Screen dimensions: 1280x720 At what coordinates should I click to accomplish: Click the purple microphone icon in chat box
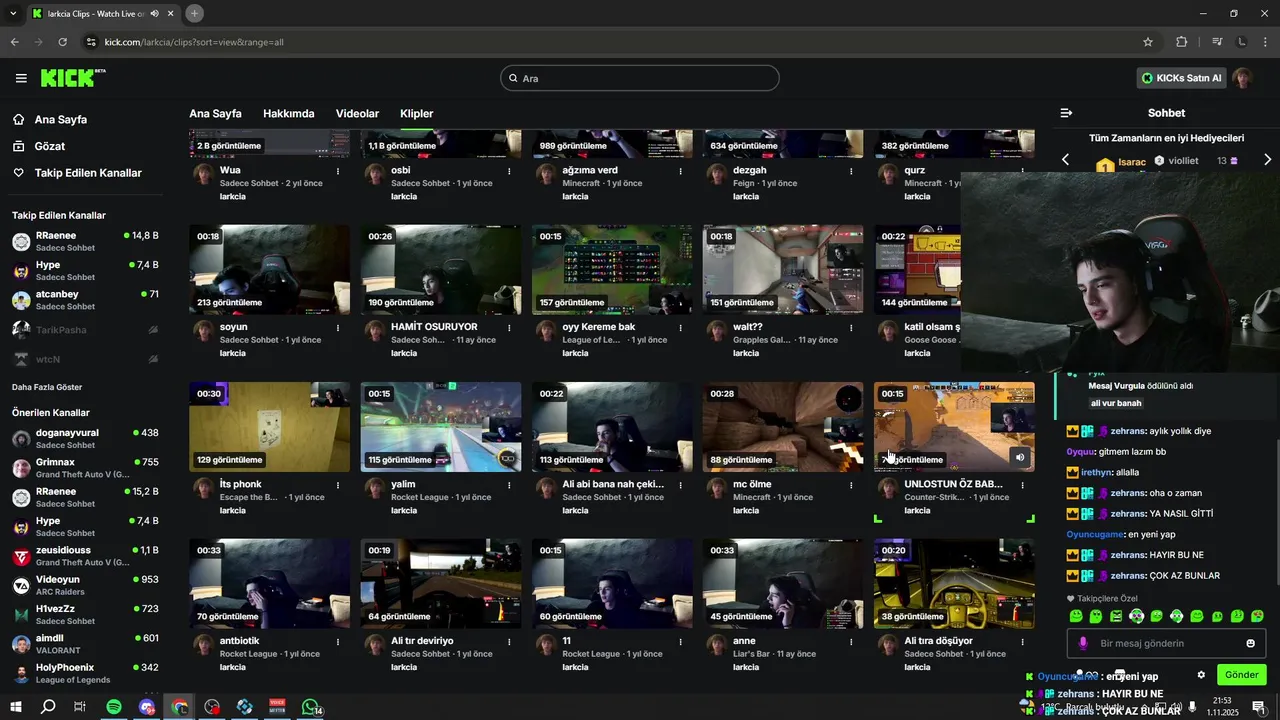click(x=1083, y=643)
